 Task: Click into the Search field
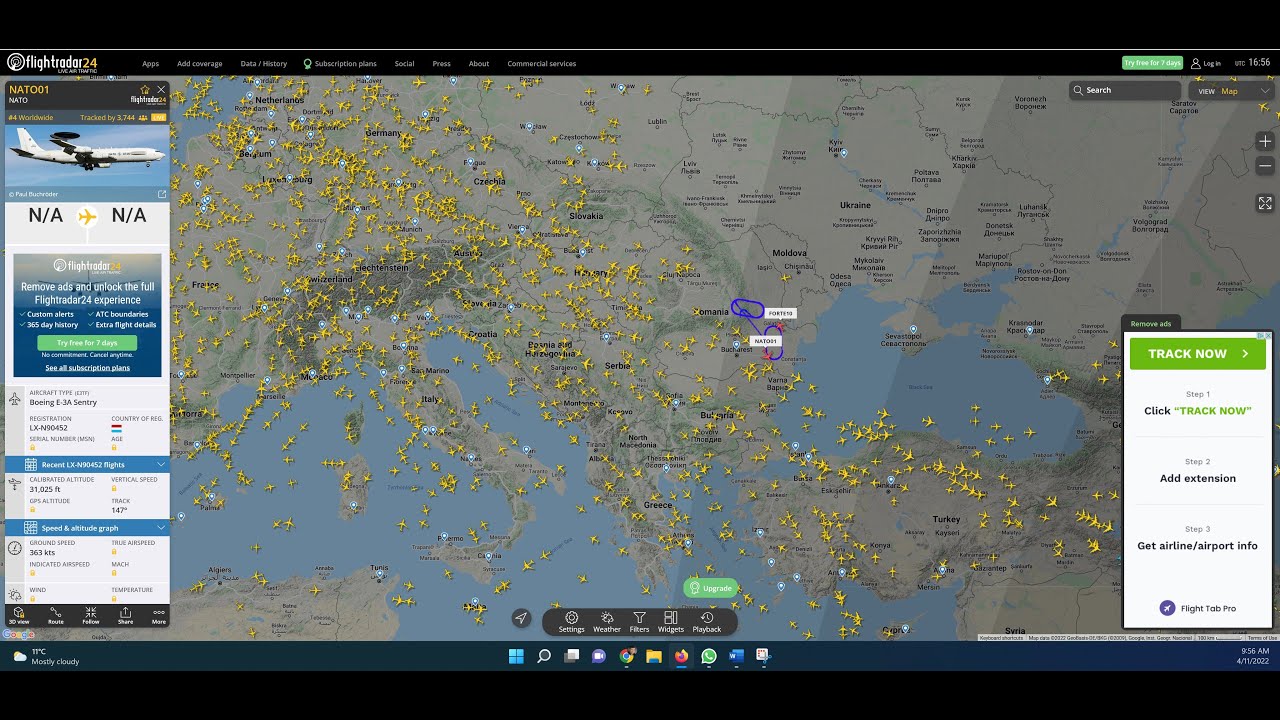[1125, 90]
